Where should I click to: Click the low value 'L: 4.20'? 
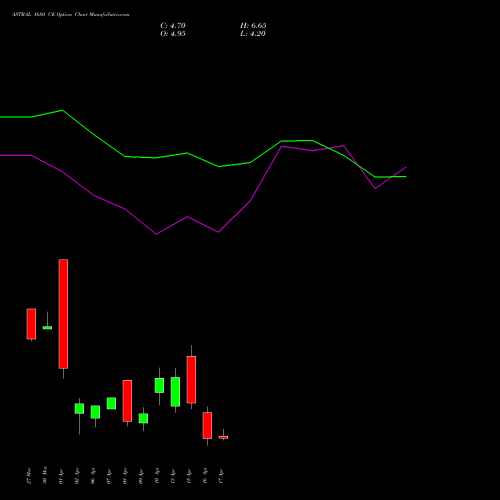(253, 34)
